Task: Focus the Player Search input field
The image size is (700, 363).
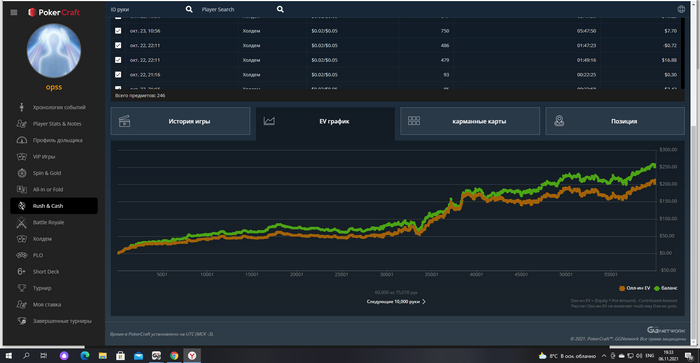Action: point(238,9)
